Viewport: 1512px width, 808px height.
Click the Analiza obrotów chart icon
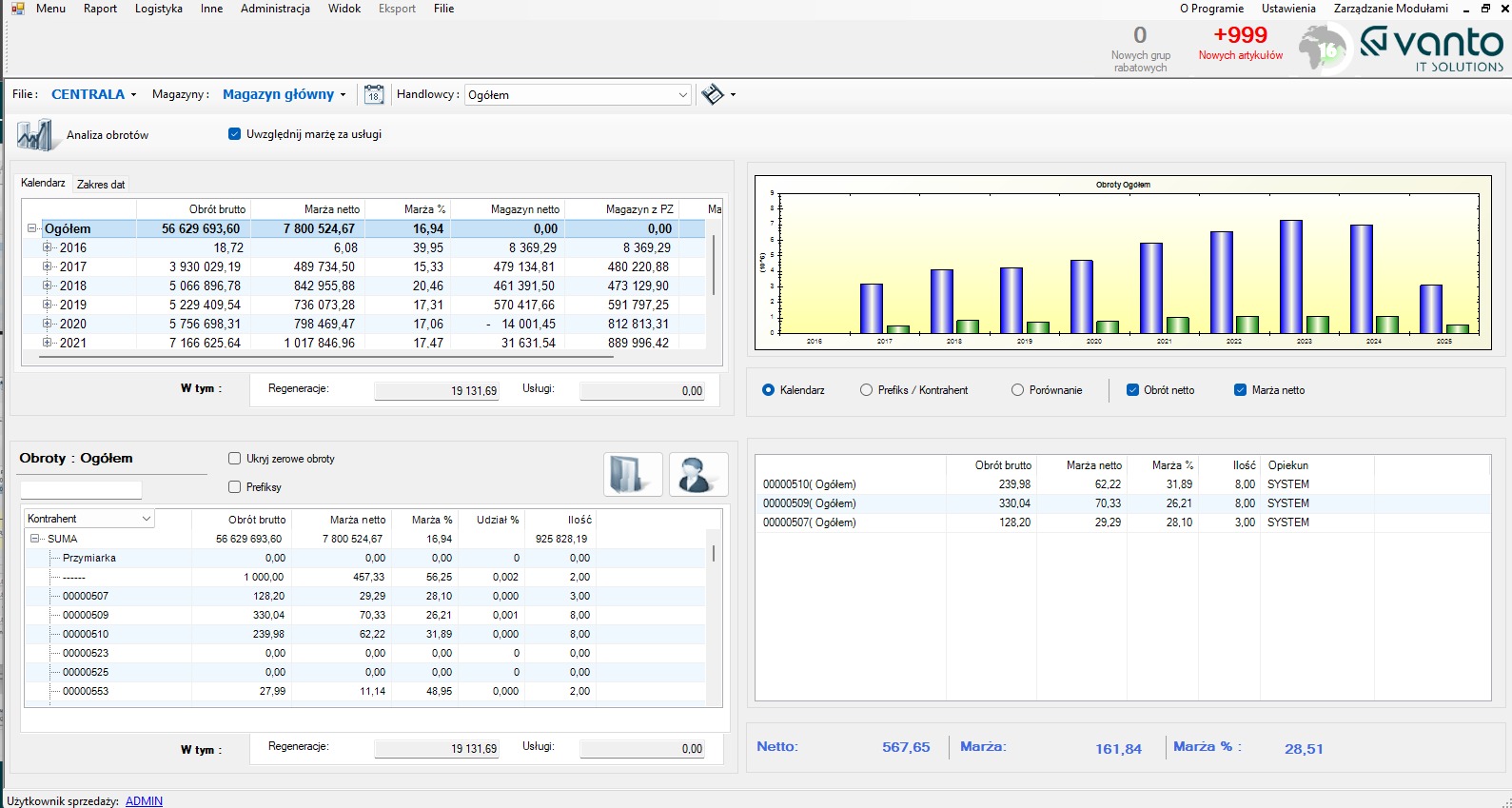coord(35,135)
